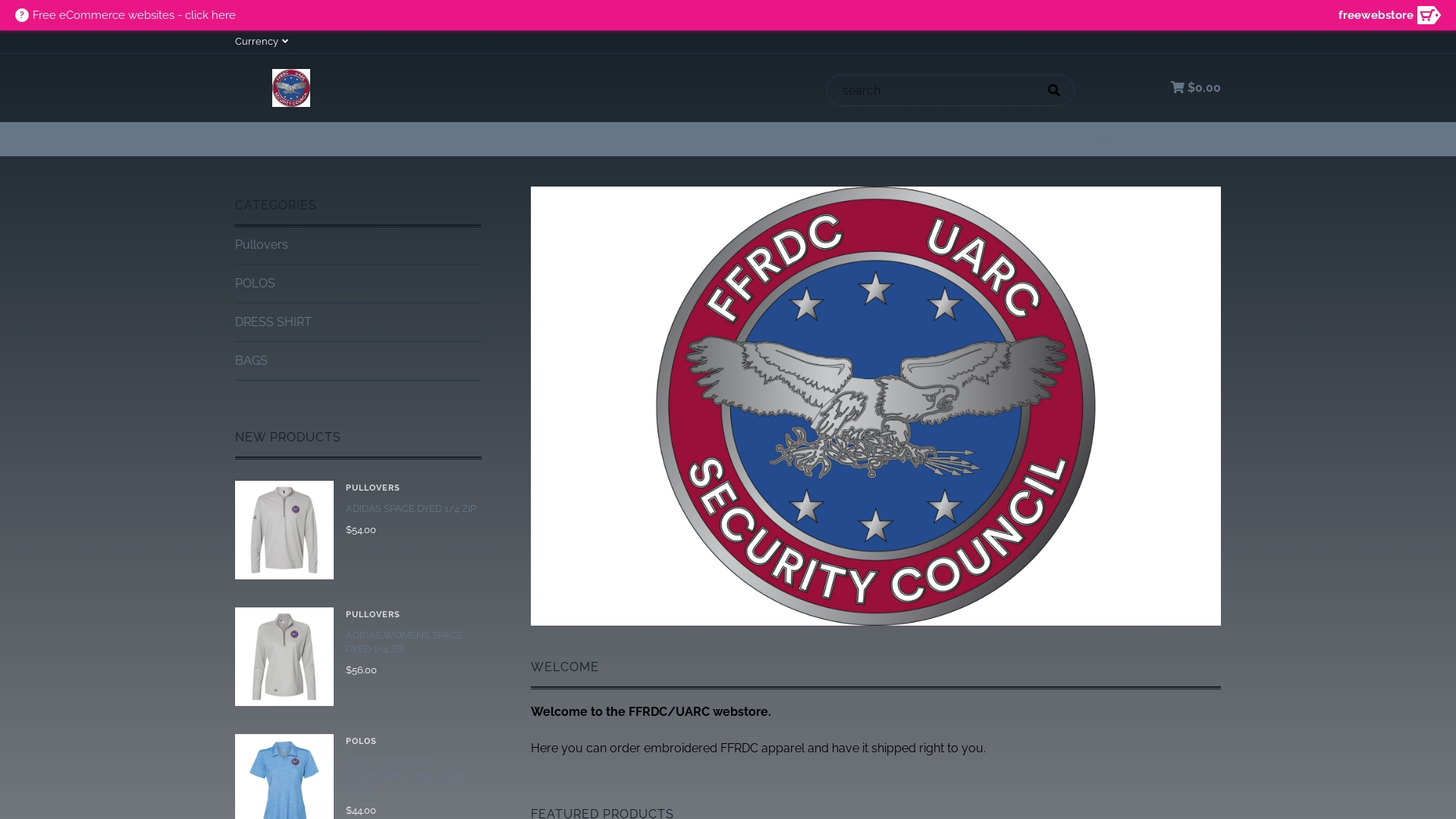Click the 'Free eCommerce websites - click here' link
Image resolution: width=1456 pixels, height=819 pixels.
click(135, 15)
